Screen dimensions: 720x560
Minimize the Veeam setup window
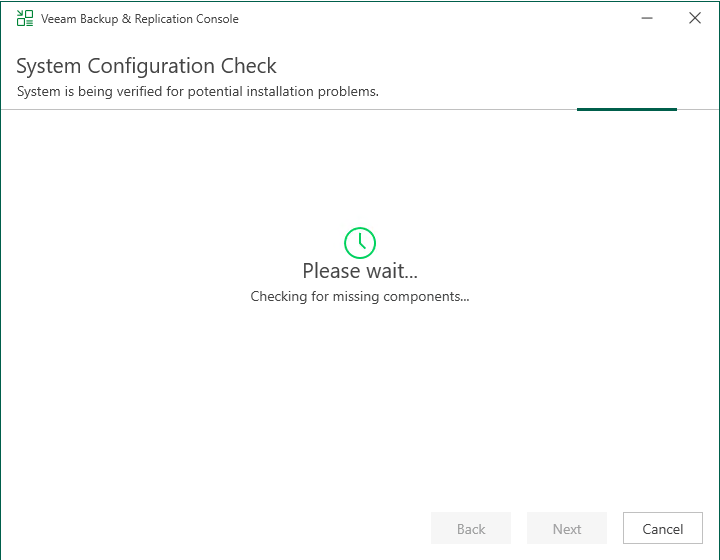point(649,18)
